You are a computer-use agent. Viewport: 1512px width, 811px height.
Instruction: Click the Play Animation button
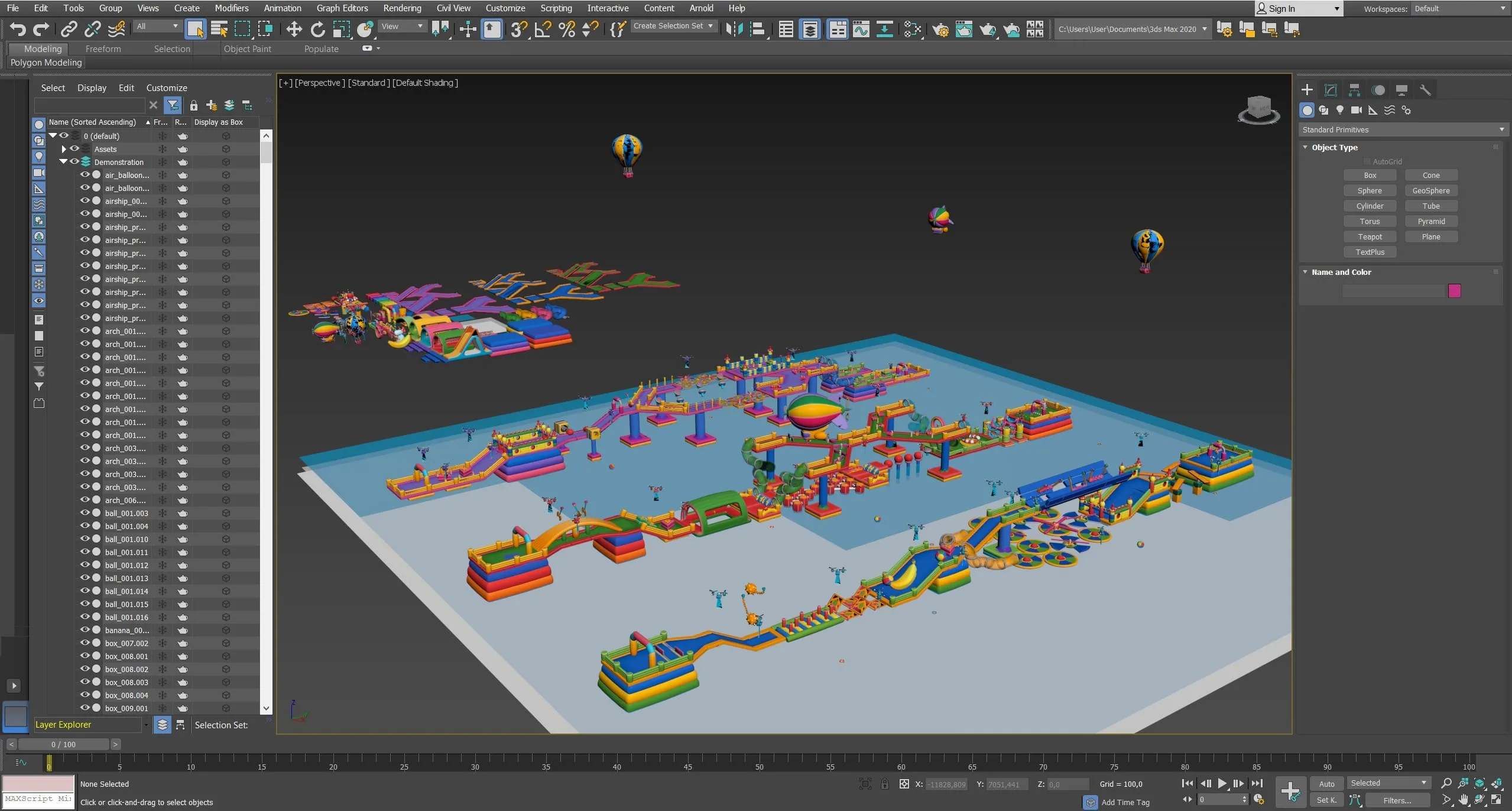(1222, 783)
